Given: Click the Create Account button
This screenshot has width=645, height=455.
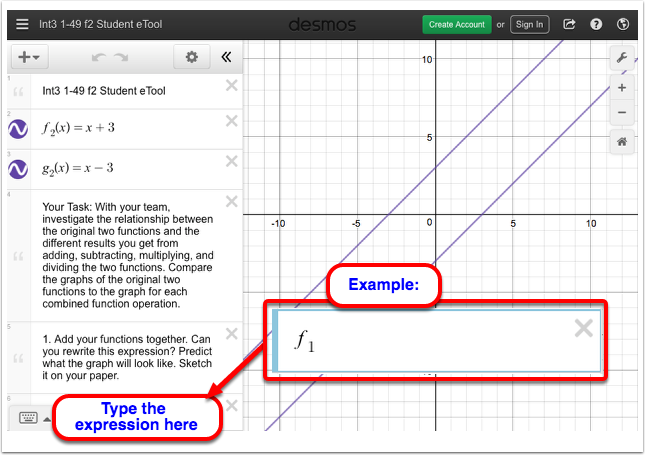Looking at the screenshot, I should (x=457, y=25).
